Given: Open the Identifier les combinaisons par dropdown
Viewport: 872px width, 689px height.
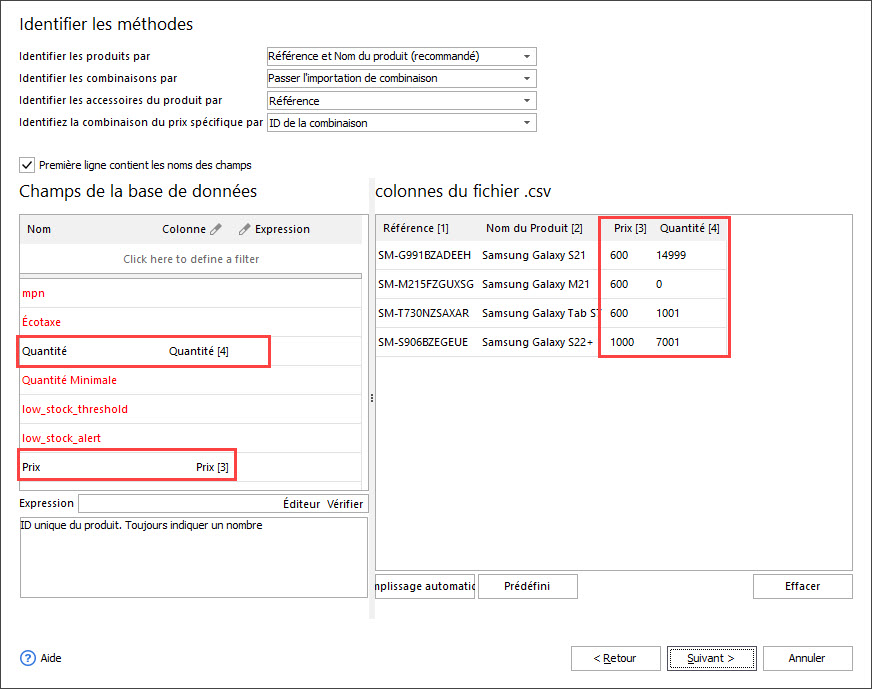Looking at the screenshot, I should [x=402, y=78].
